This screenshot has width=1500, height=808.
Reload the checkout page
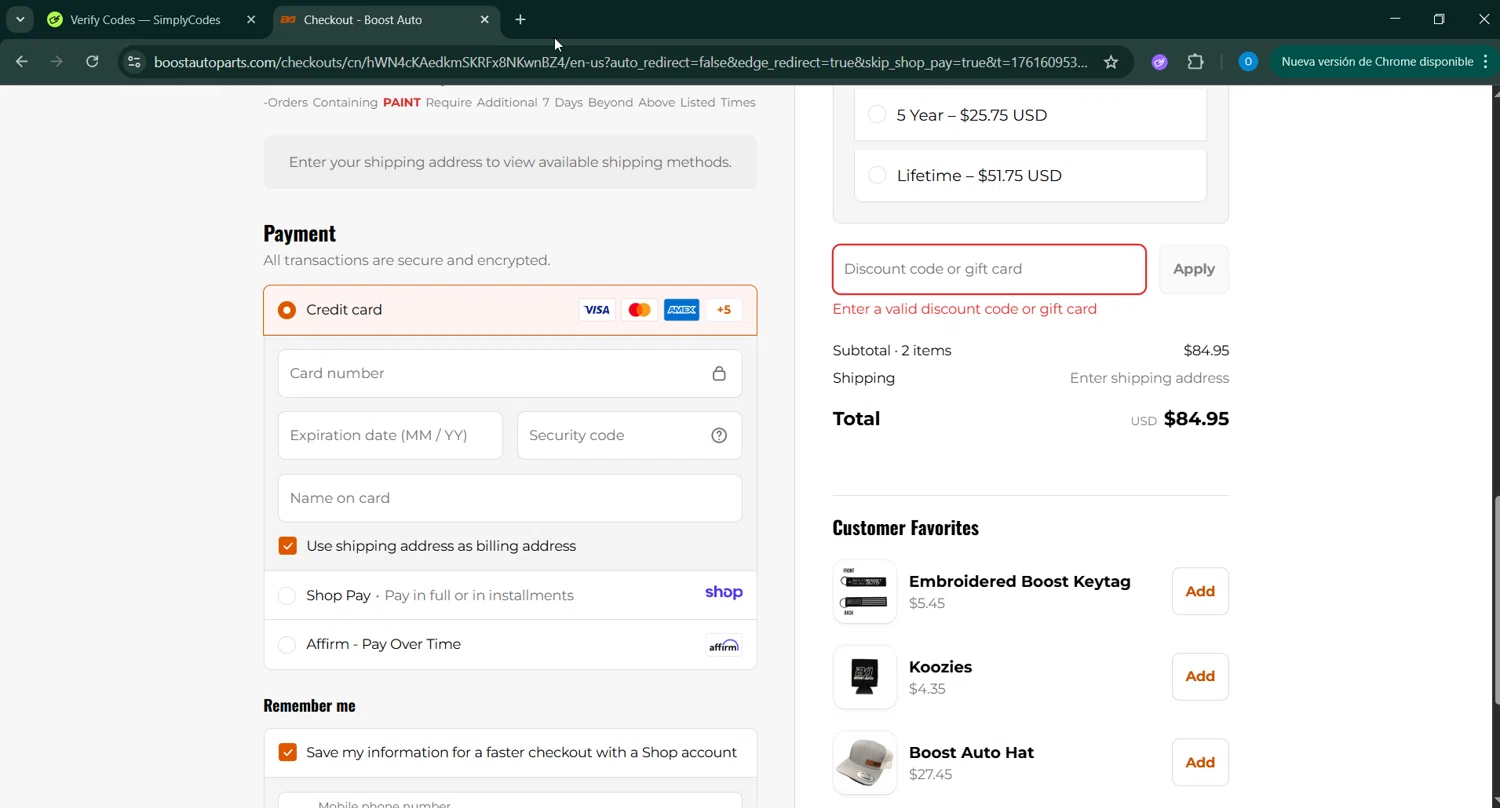92,62
